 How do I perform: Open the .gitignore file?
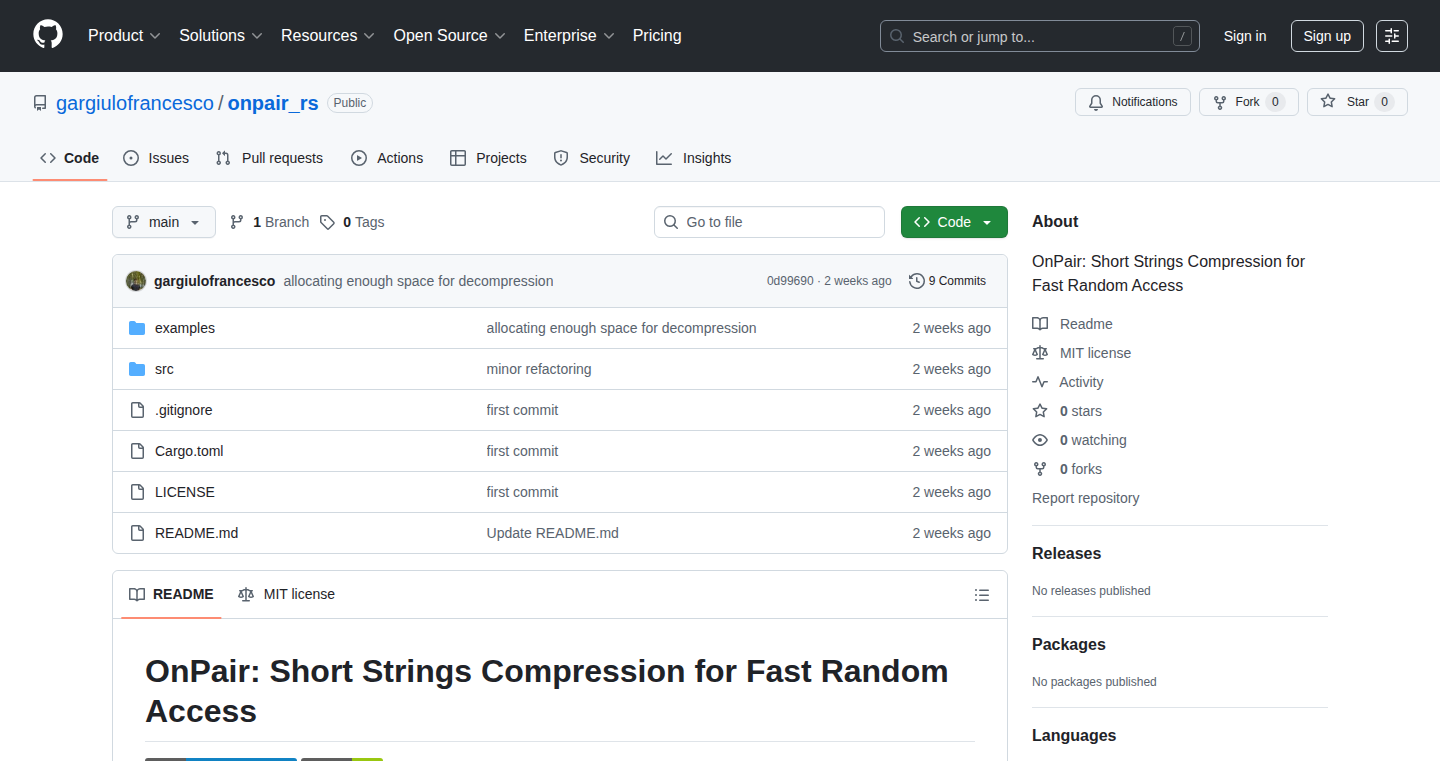(184, 410)
